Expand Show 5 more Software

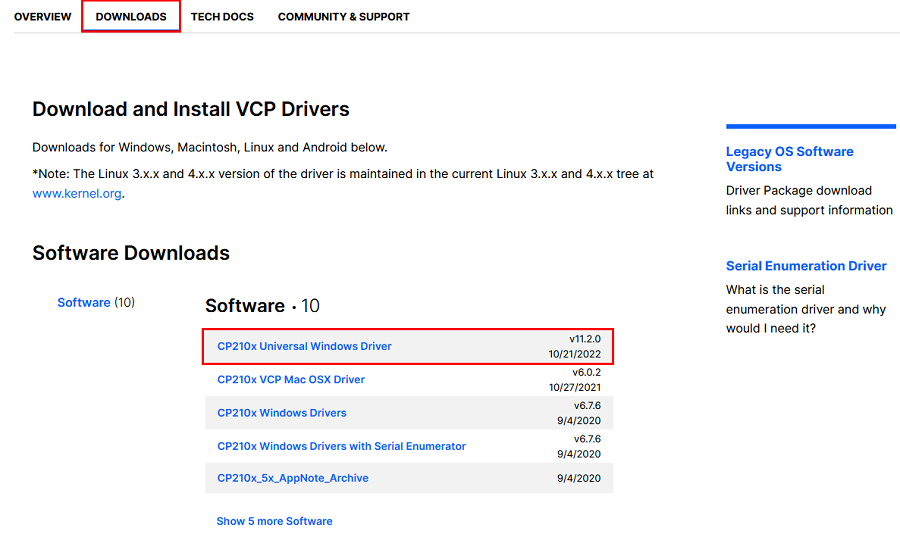(x=274, y=521)
